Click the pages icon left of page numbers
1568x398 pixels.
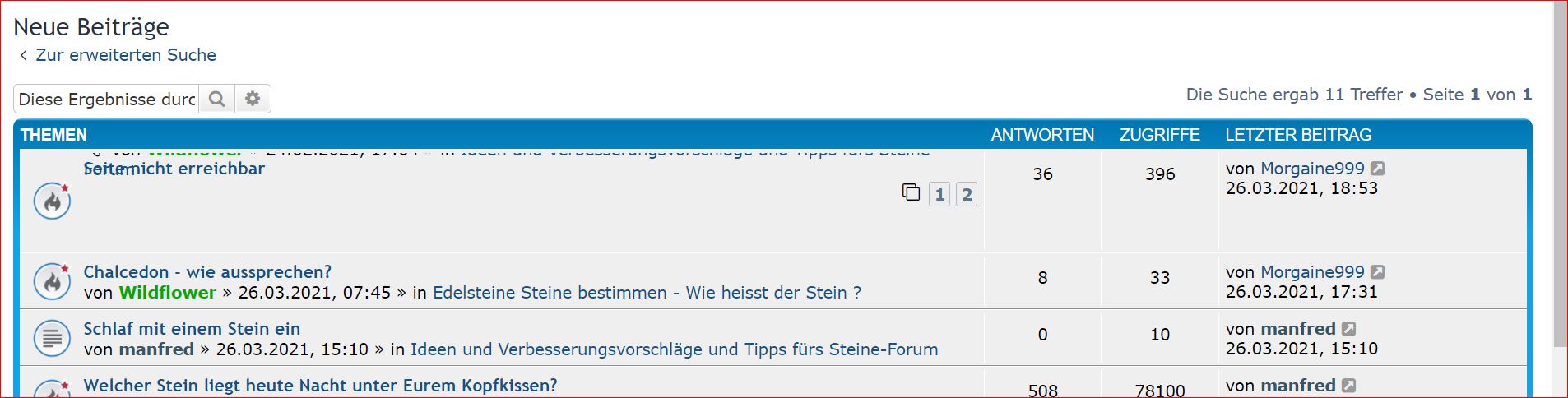coord(911,192)
